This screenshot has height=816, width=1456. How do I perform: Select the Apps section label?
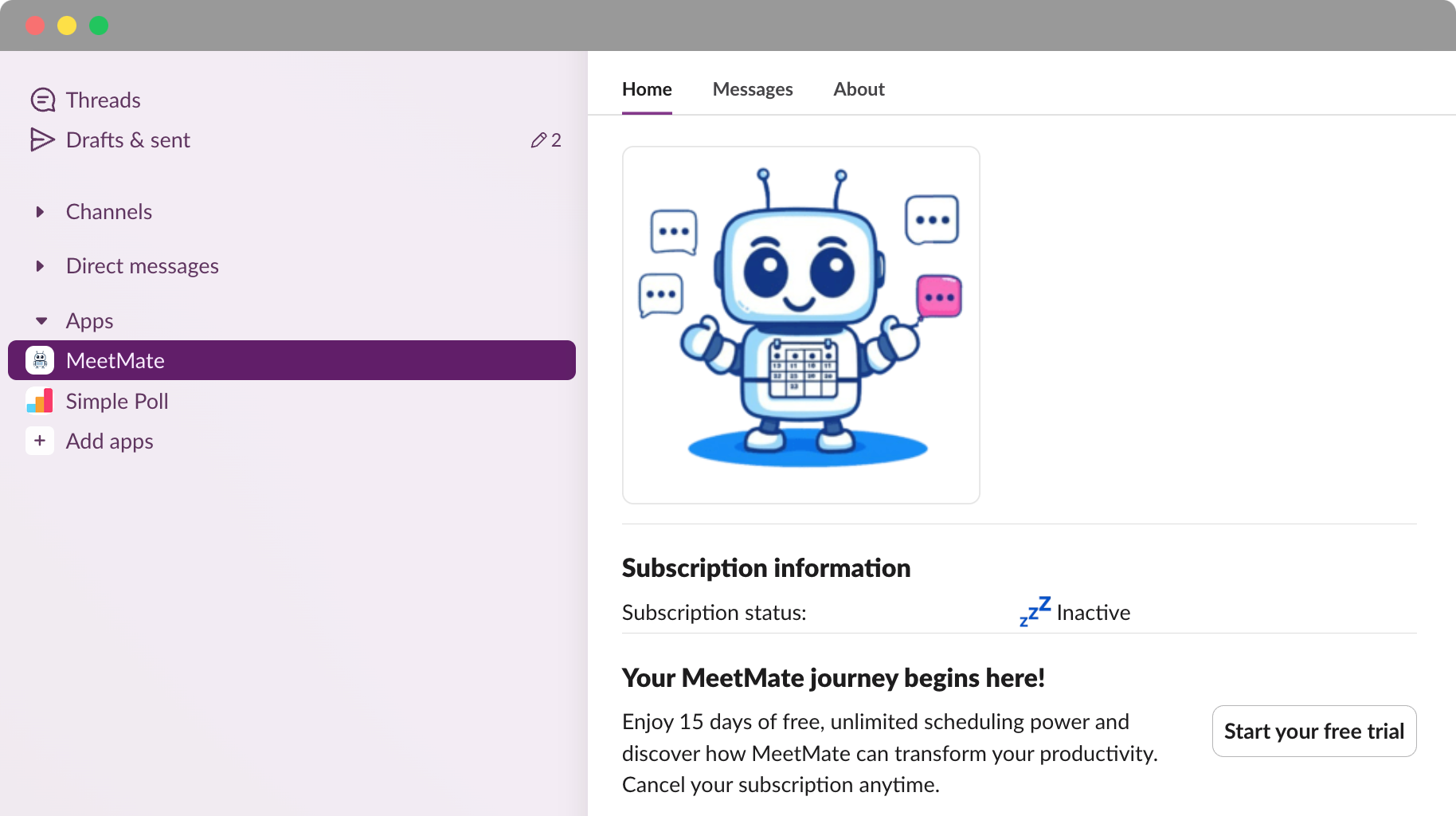tap(90, 321)
